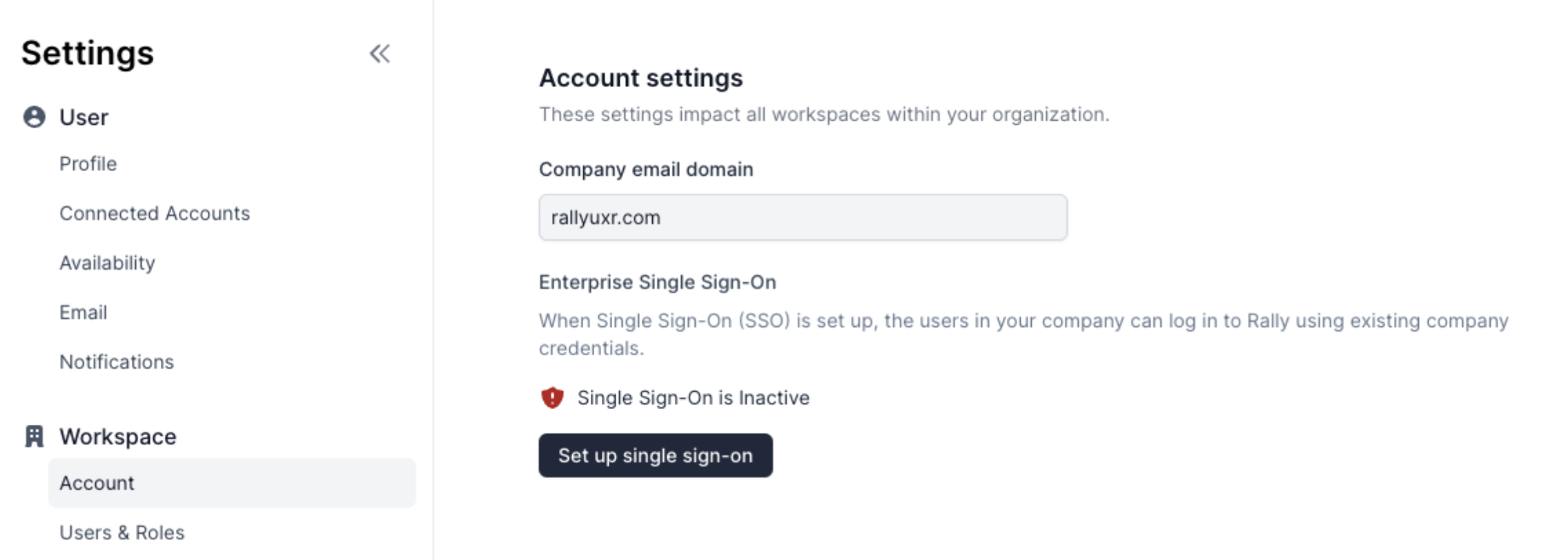The height and width of the screenshot is (560, 1568).
Task: Go to Connected Accounts settings
Action: point(155,214)
